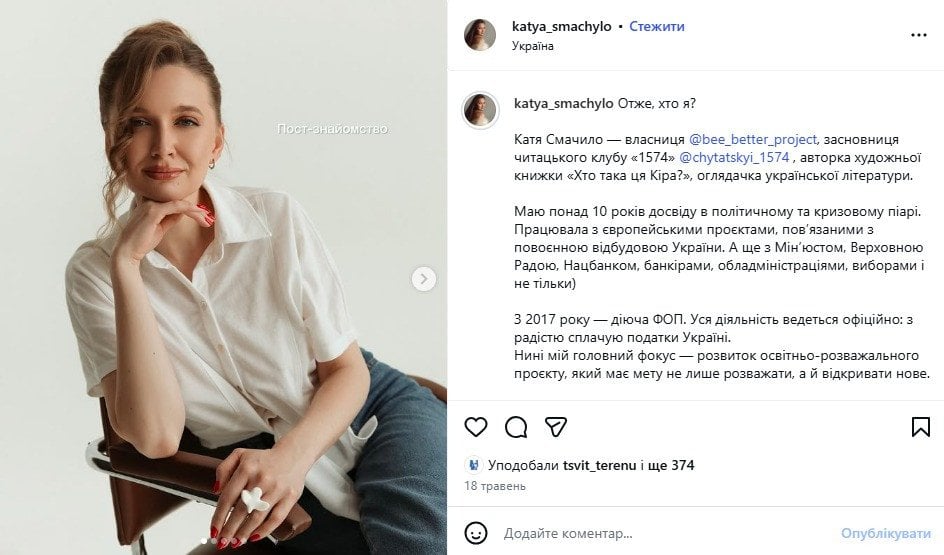Viewport: 944px width, 555px height.
Task: Open the post date '18 травень'
Action: point(495,486)
